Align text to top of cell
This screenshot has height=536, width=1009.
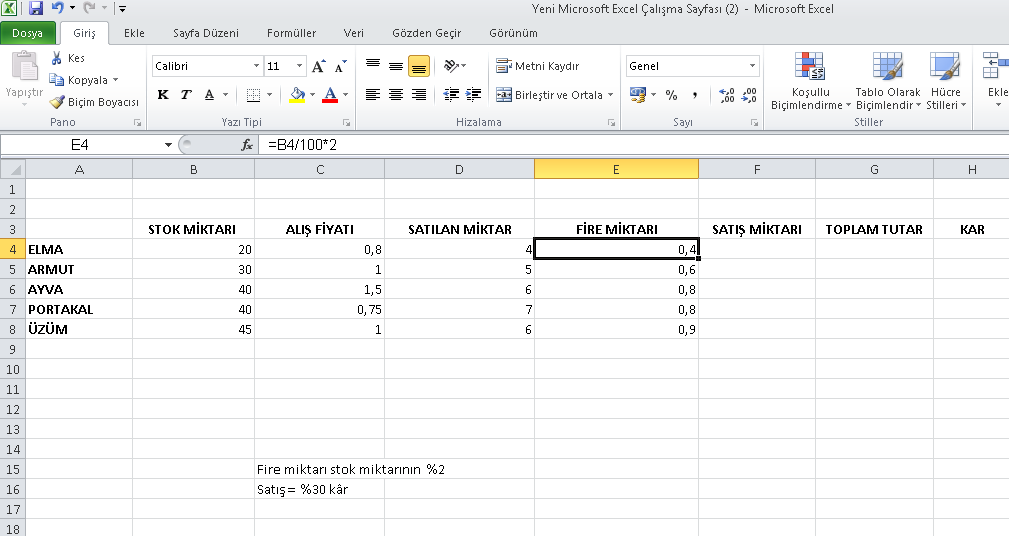[x=373, y=66]
